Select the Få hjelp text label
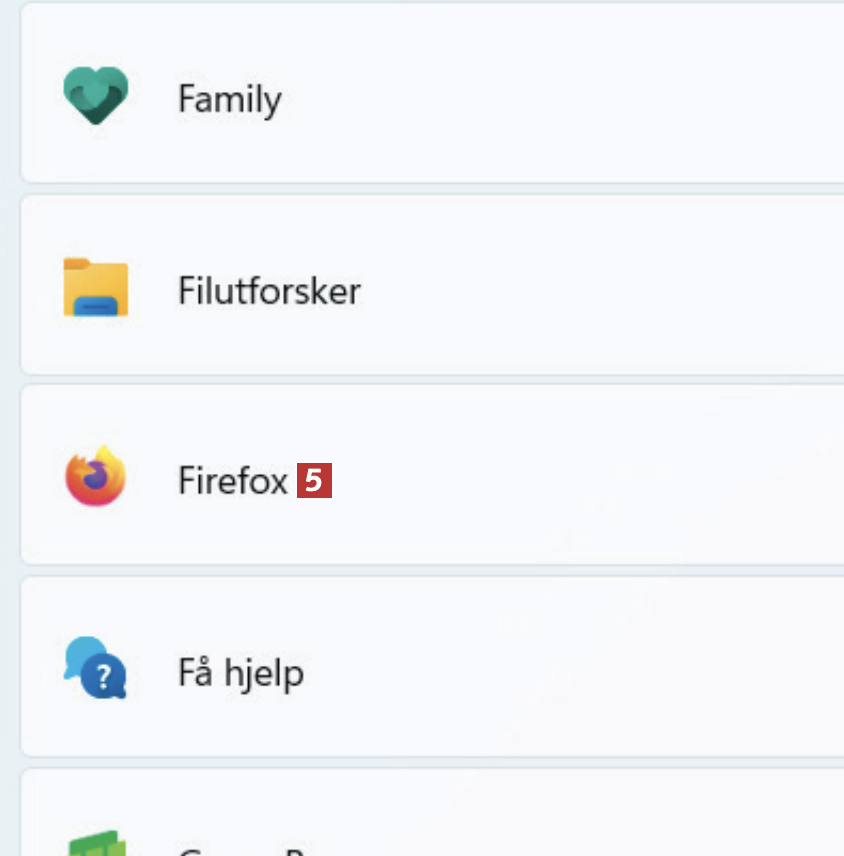 (241, 673)
